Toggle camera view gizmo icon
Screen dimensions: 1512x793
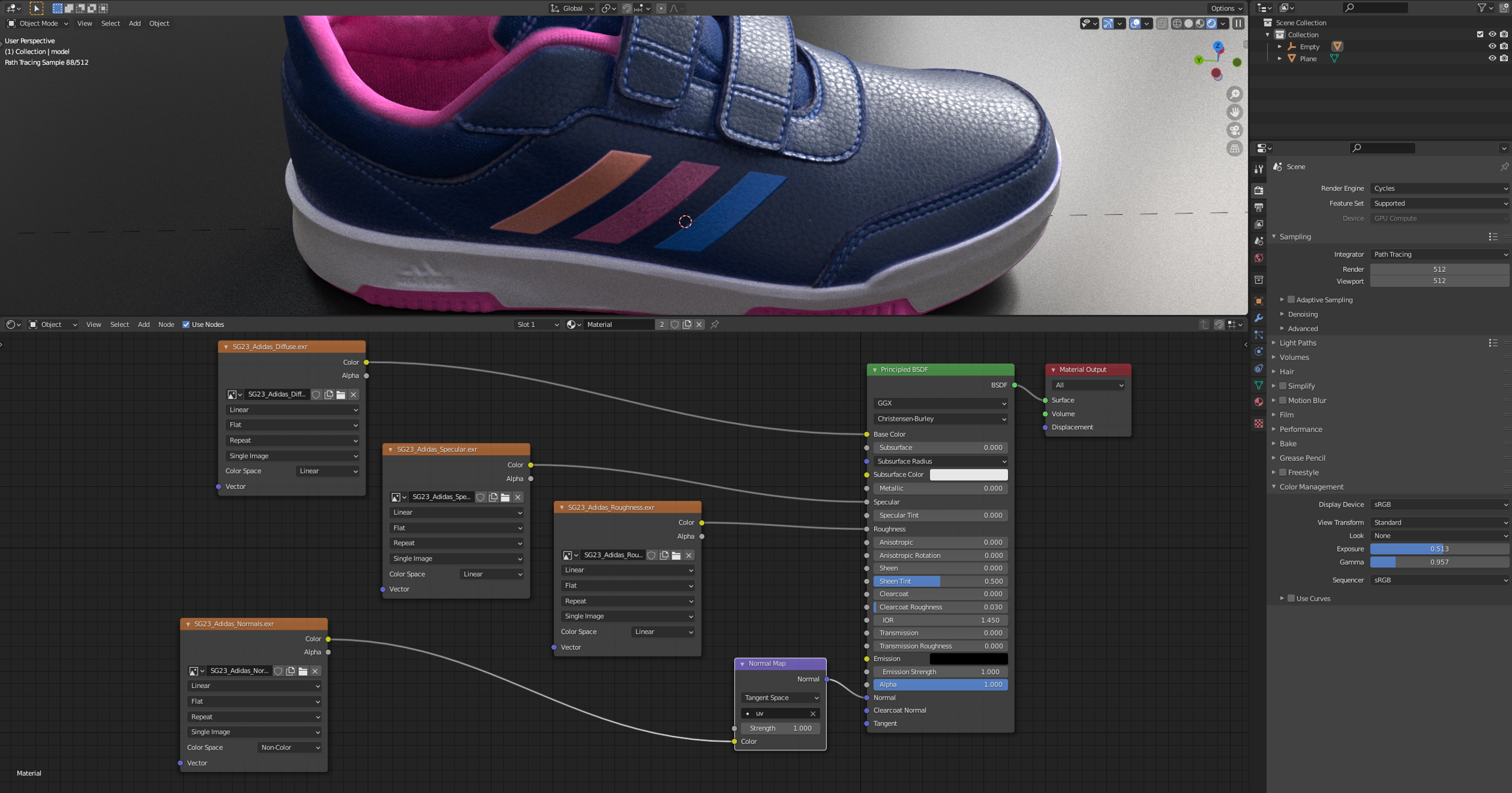click(1234, 130)
